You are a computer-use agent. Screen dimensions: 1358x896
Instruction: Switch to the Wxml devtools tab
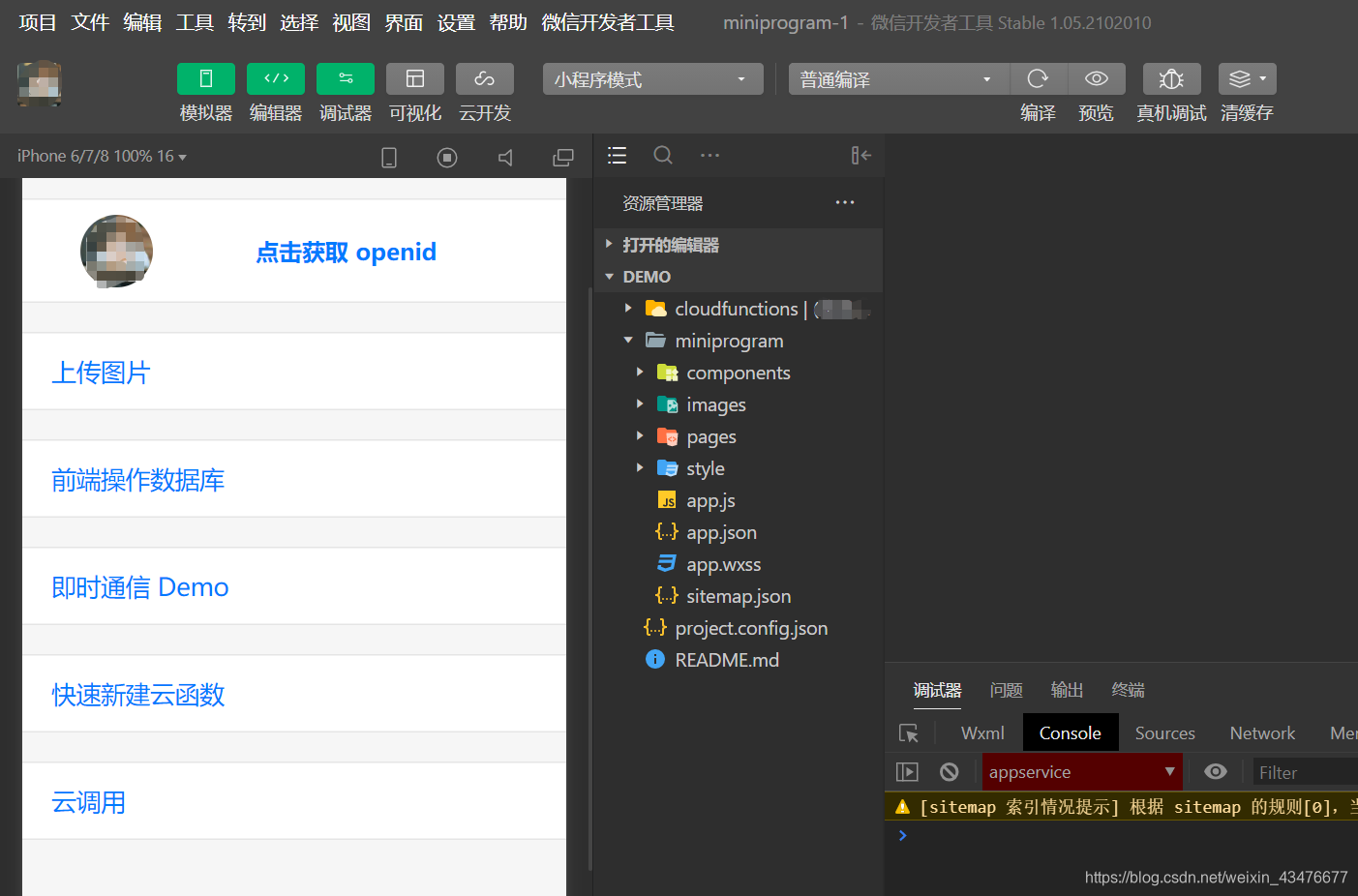pyautogui.click(x=982, y=732)
